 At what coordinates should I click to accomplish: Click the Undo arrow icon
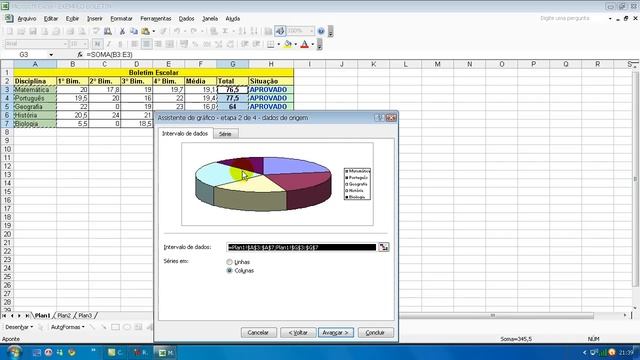(177, 31)
